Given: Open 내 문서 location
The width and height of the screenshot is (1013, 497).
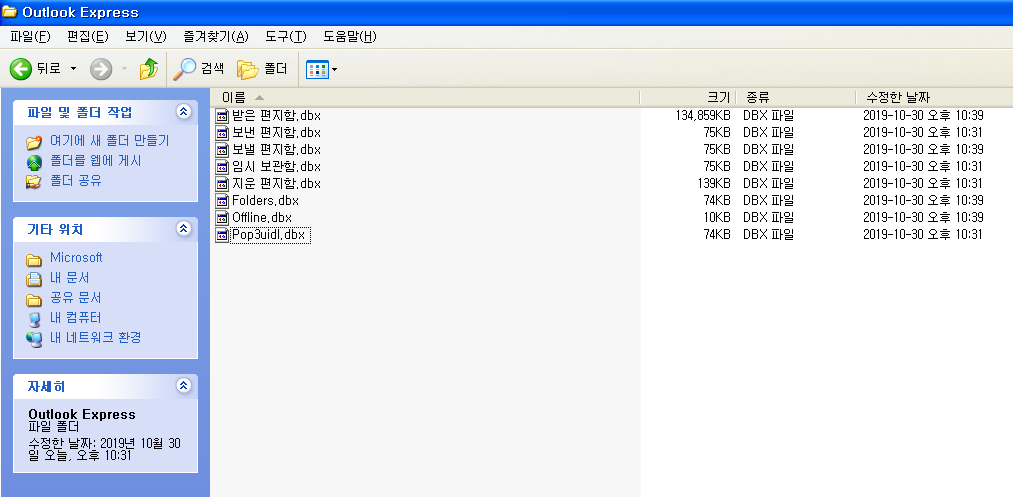Looking at the screenshot, I should click(x=70, y=278).
